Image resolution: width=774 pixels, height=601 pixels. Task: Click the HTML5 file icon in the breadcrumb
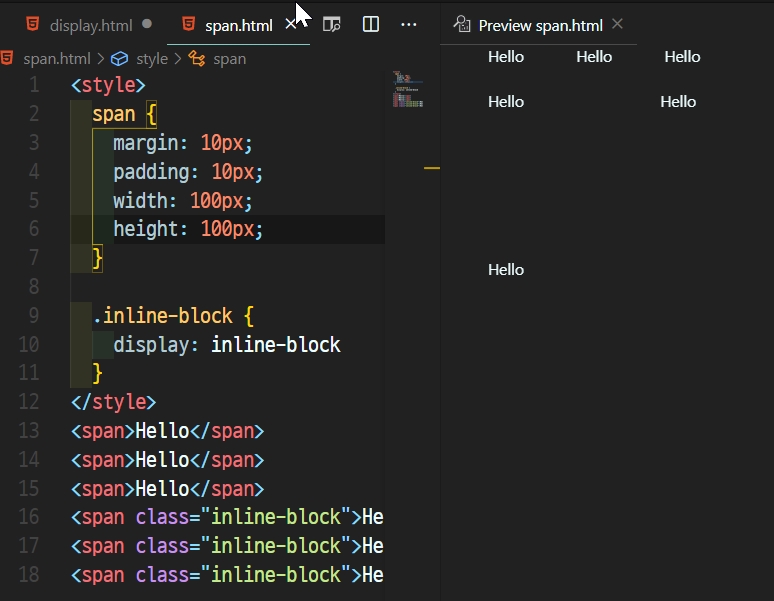7,58
